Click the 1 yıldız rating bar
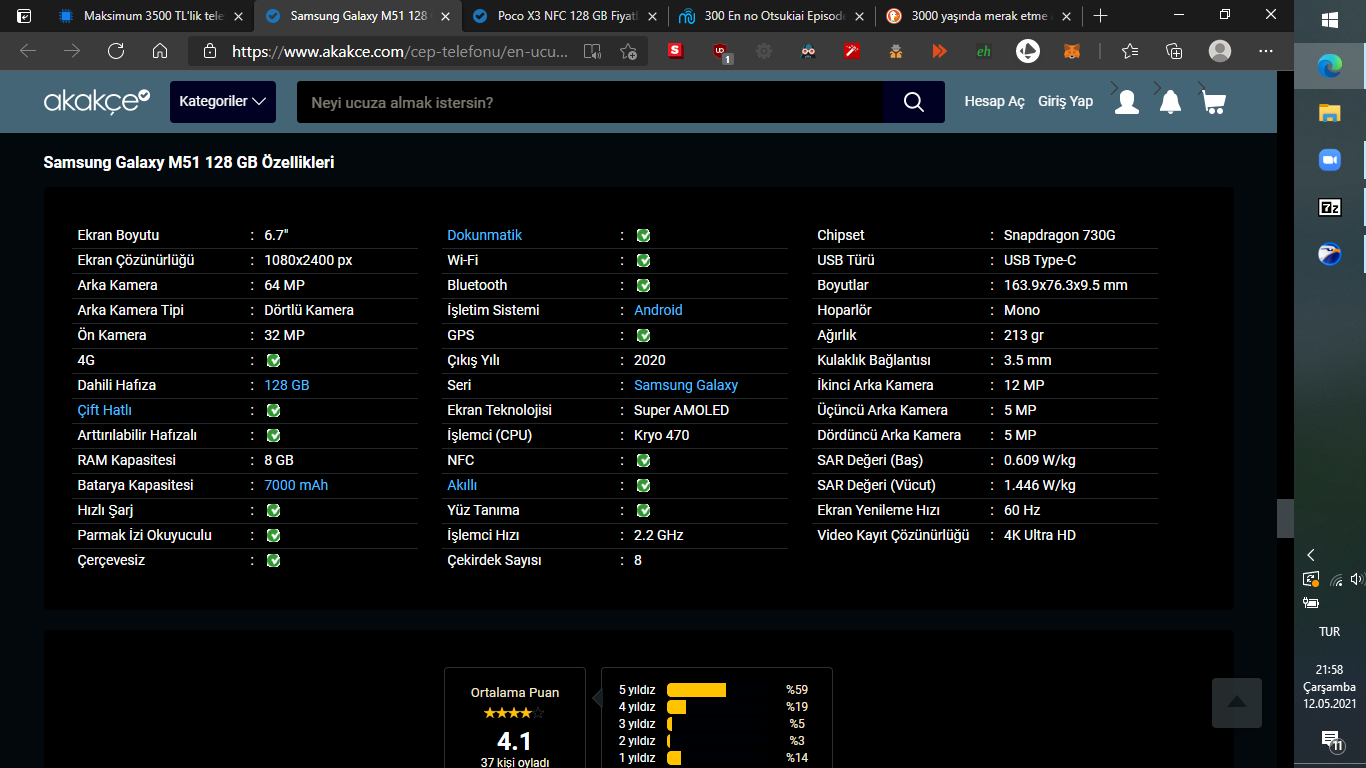The width and height of the screenshot is (1366, 768). click(674, 758)
